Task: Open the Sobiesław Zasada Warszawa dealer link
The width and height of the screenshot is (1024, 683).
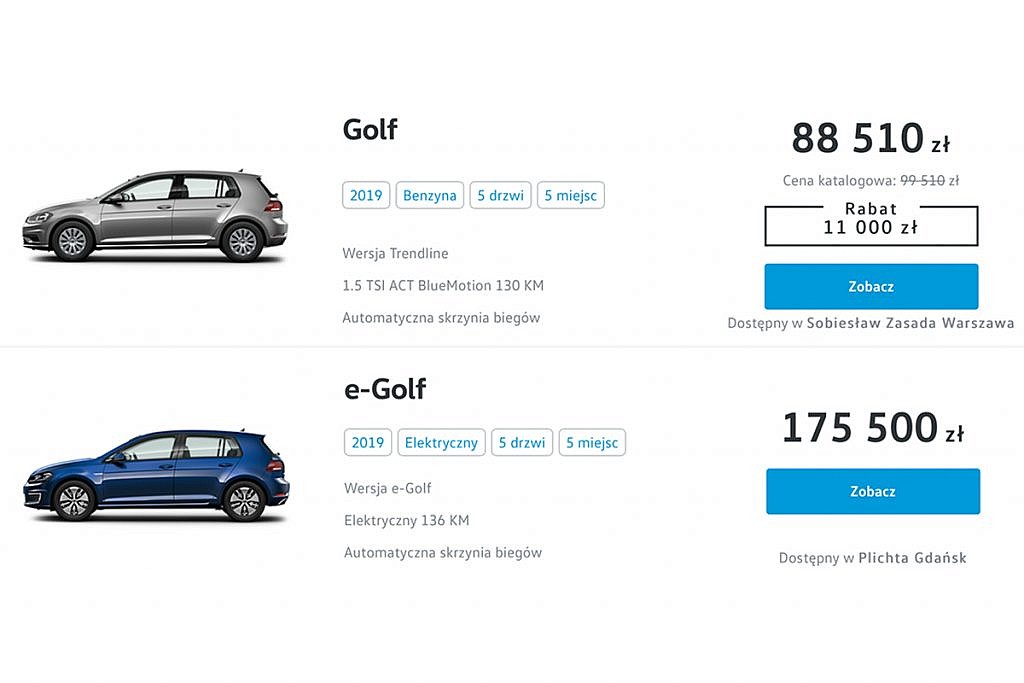Action: click(x=910, y=323)
